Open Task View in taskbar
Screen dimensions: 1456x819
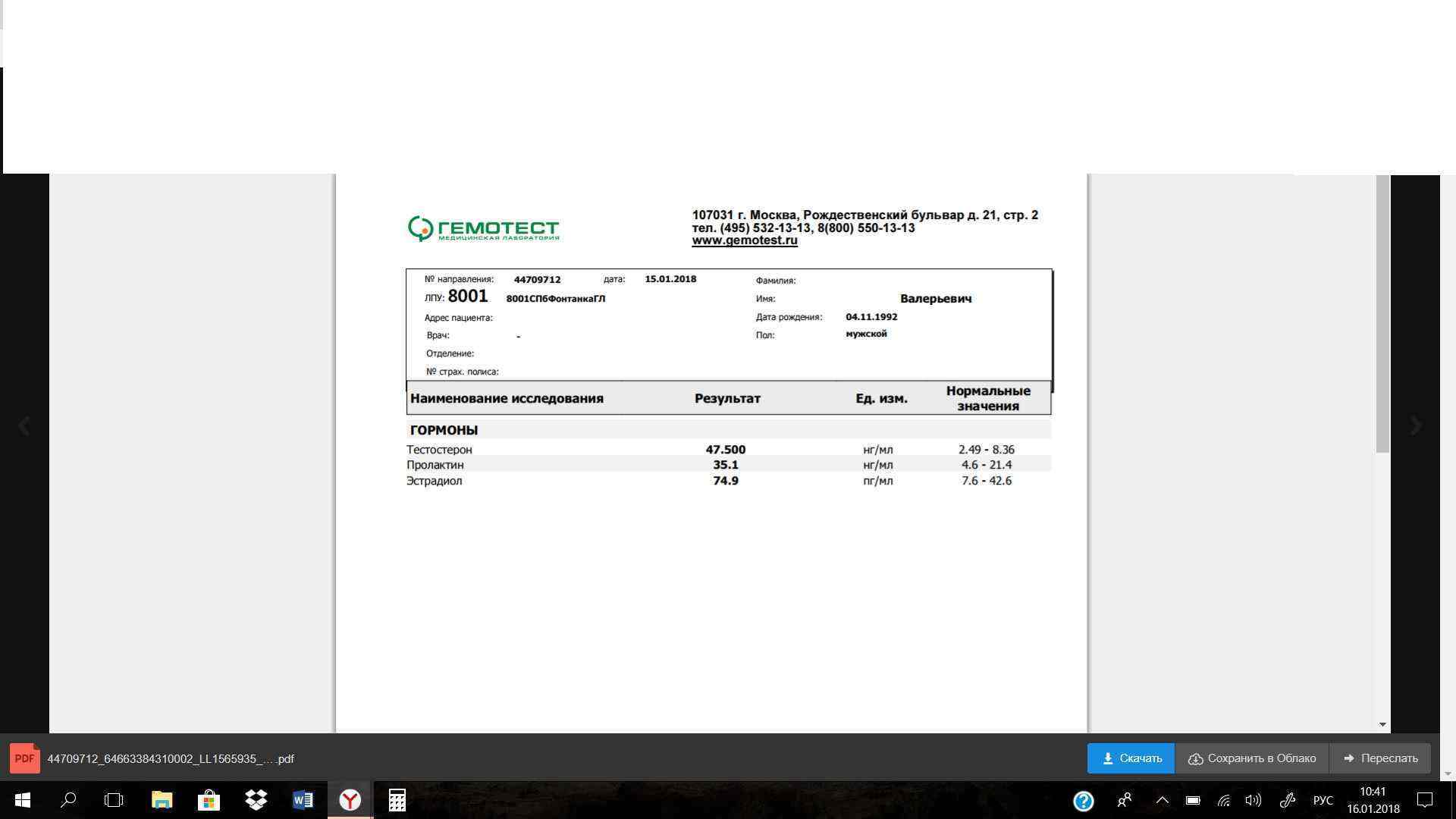pyautogui.click(x=114, y=800)
